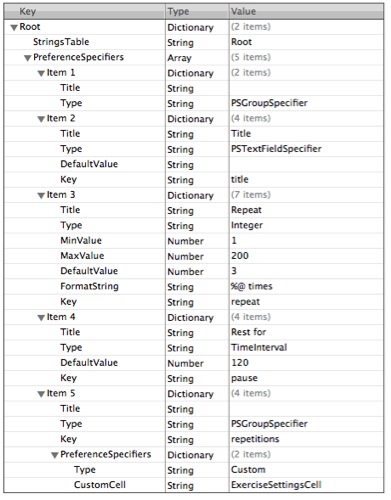The image size is (391, 500).
Task: Select the TimeInterval value cell
Action: [x=306, y=347]
